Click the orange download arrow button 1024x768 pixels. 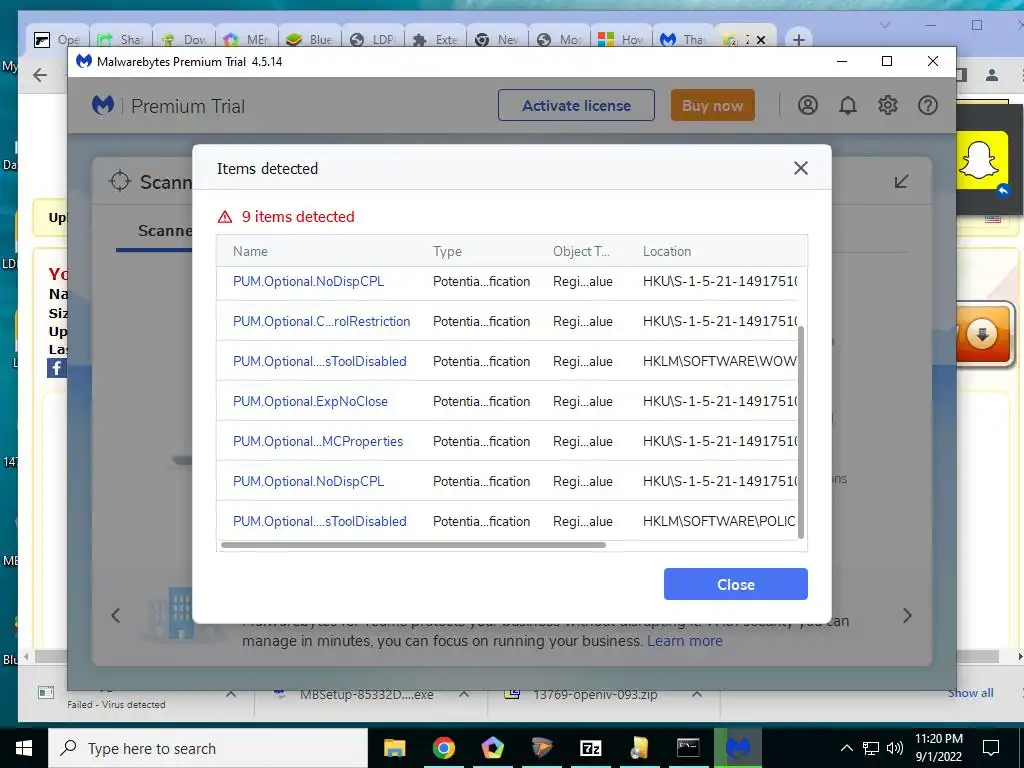[983, 334]
